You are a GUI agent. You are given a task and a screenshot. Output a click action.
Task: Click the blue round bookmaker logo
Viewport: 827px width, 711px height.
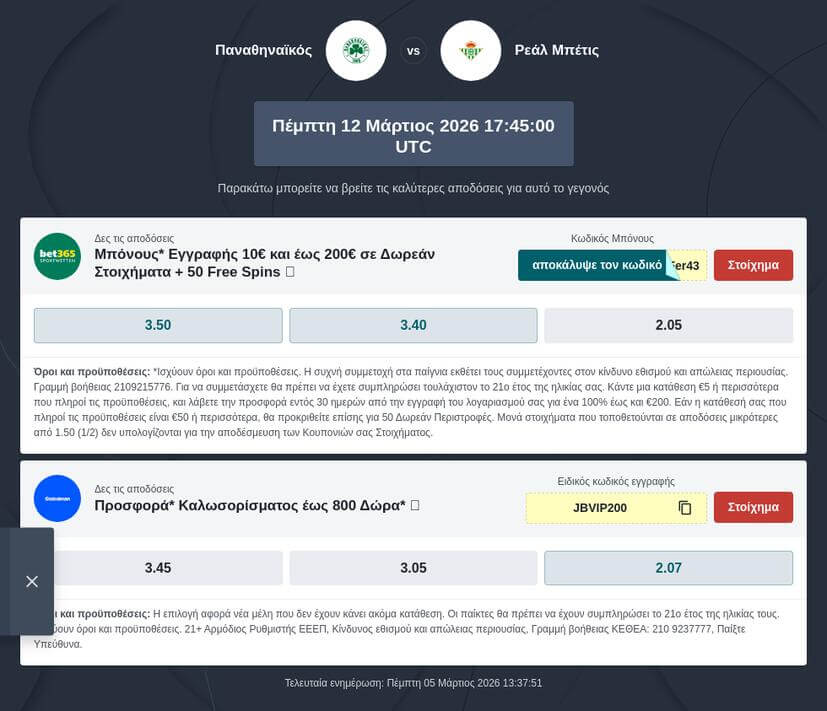pos(57,498)
